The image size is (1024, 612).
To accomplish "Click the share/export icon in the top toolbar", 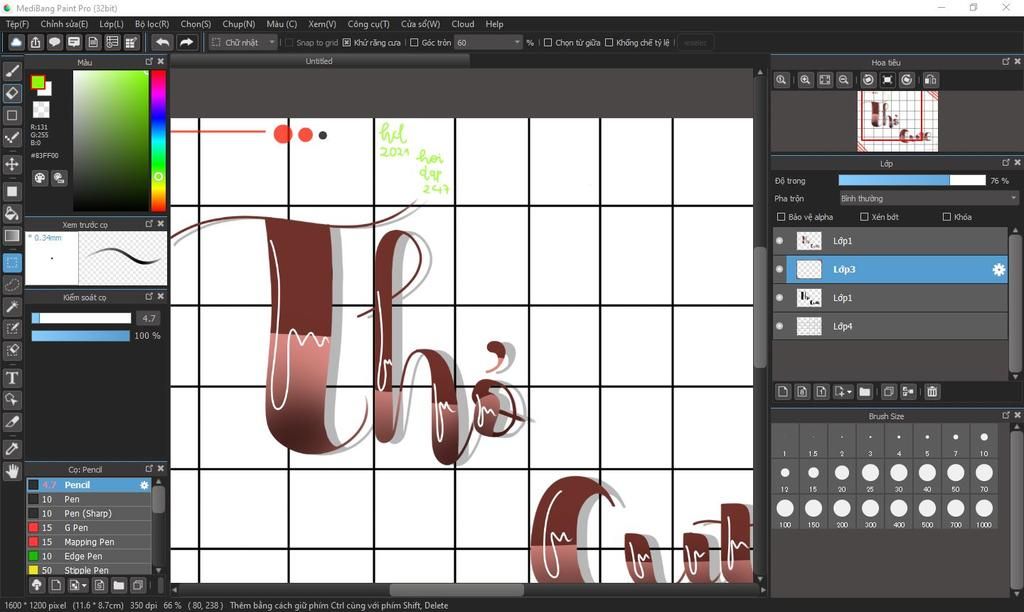I will pyautogui.click(x=35, y=42).
